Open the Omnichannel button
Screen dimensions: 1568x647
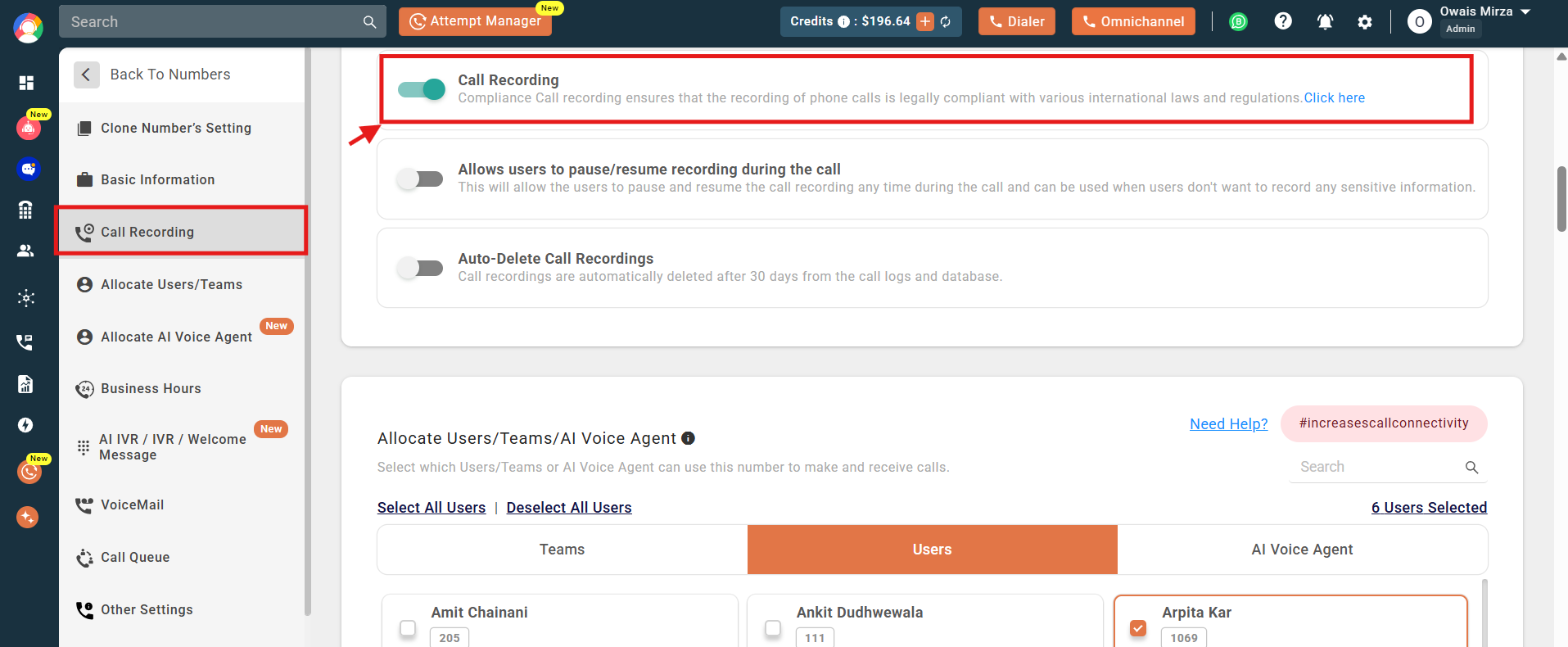pos(1133,21)
